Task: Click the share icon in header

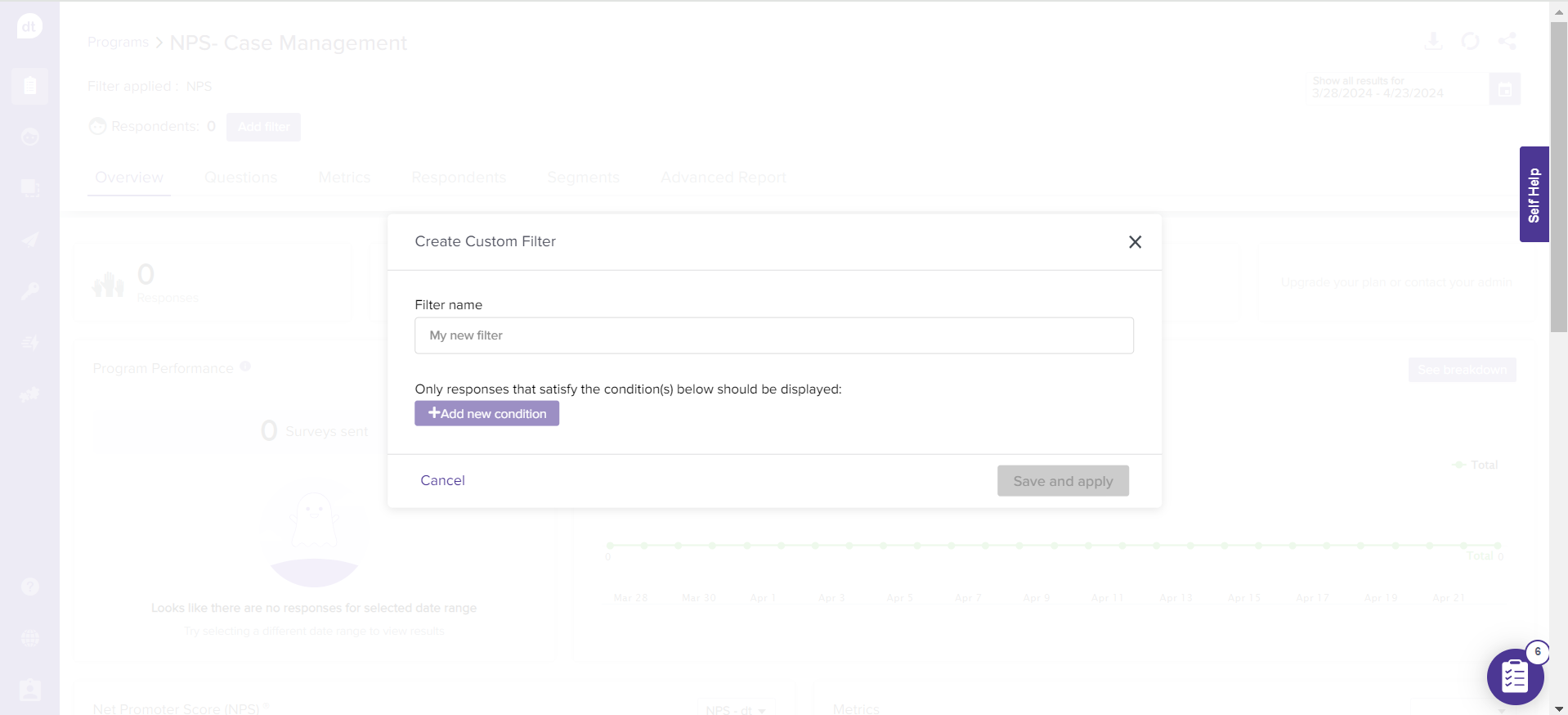Action: [1507, 41]
